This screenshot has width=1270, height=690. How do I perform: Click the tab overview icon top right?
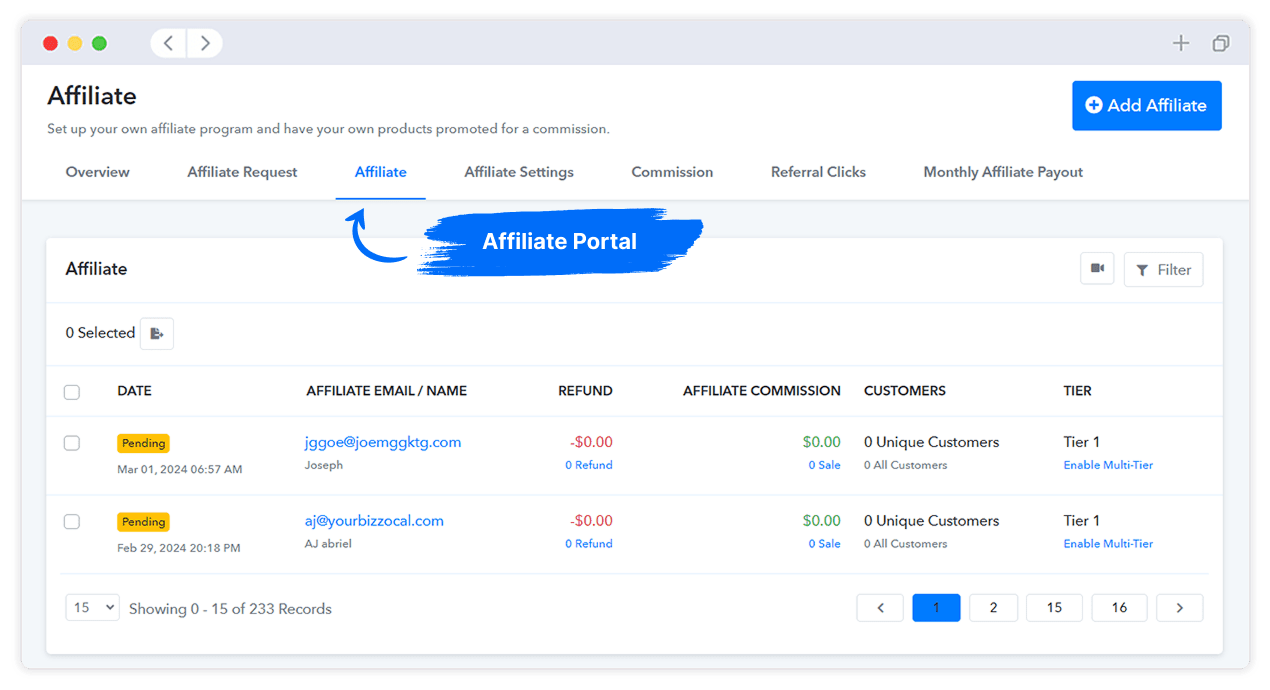click(1221, 43)
